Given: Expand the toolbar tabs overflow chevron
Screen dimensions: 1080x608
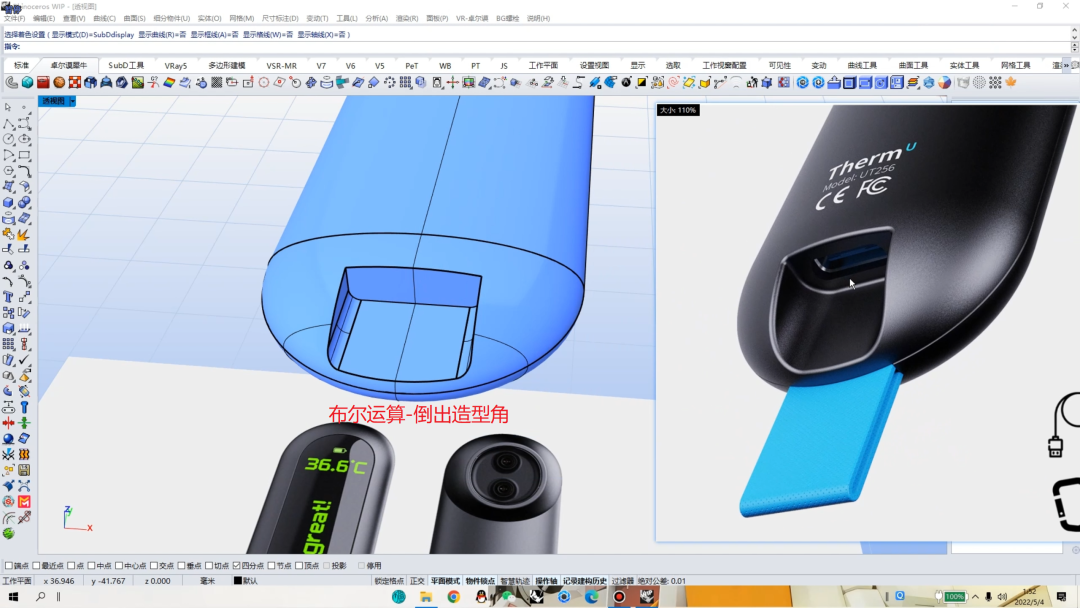Looking at the screenshot, I should coord(1066,66).
